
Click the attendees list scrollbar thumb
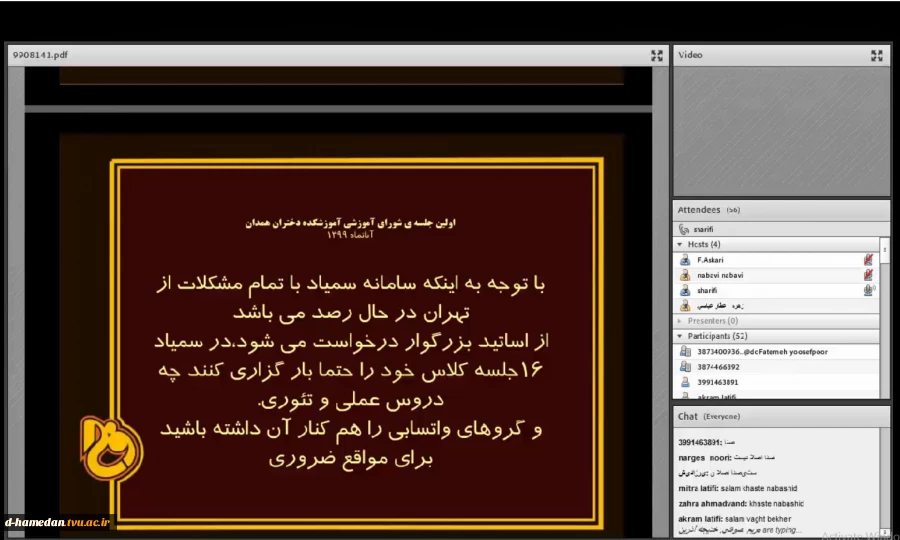point(885,250)
